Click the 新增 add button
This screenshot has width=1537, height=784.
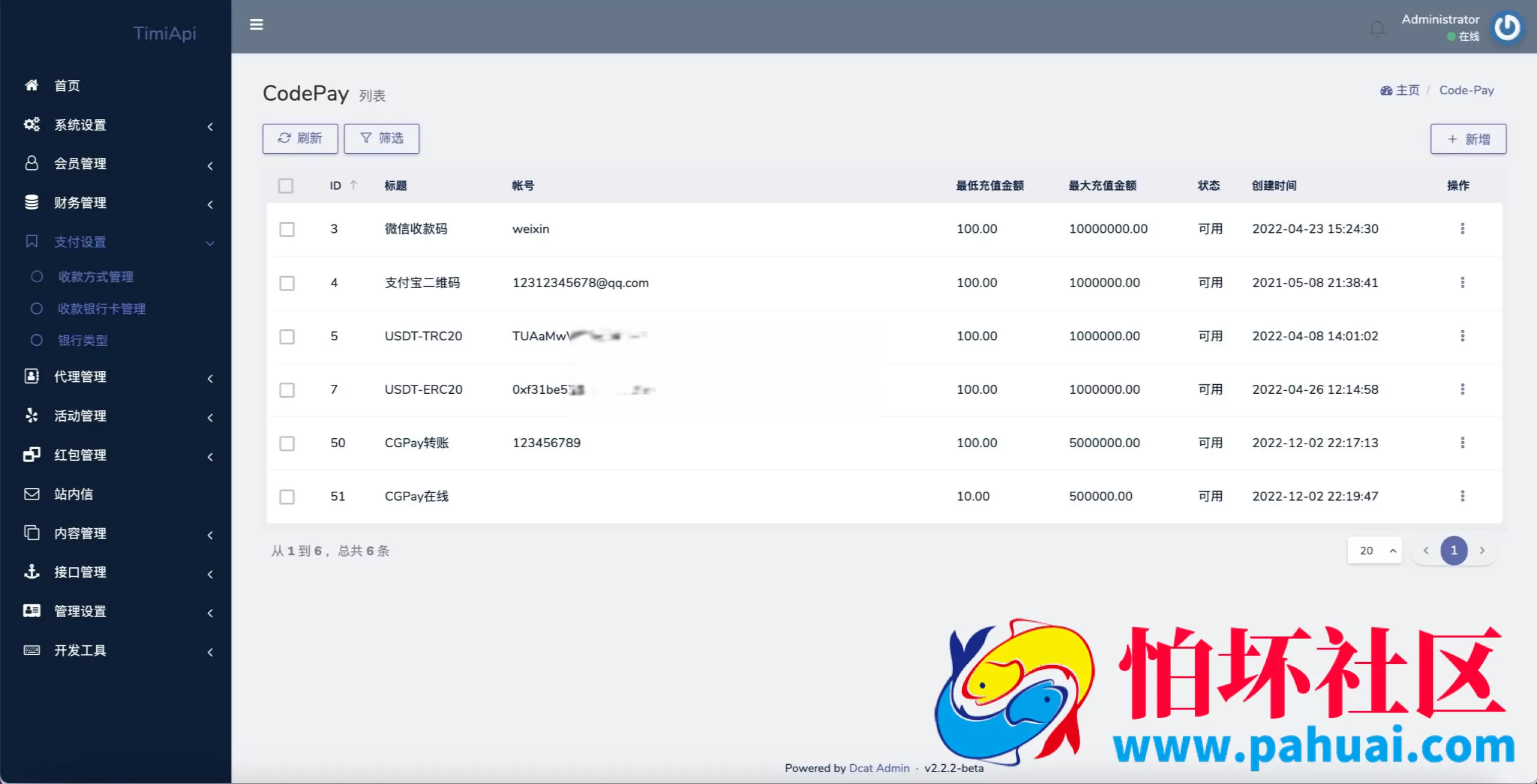pos(1469,139)
